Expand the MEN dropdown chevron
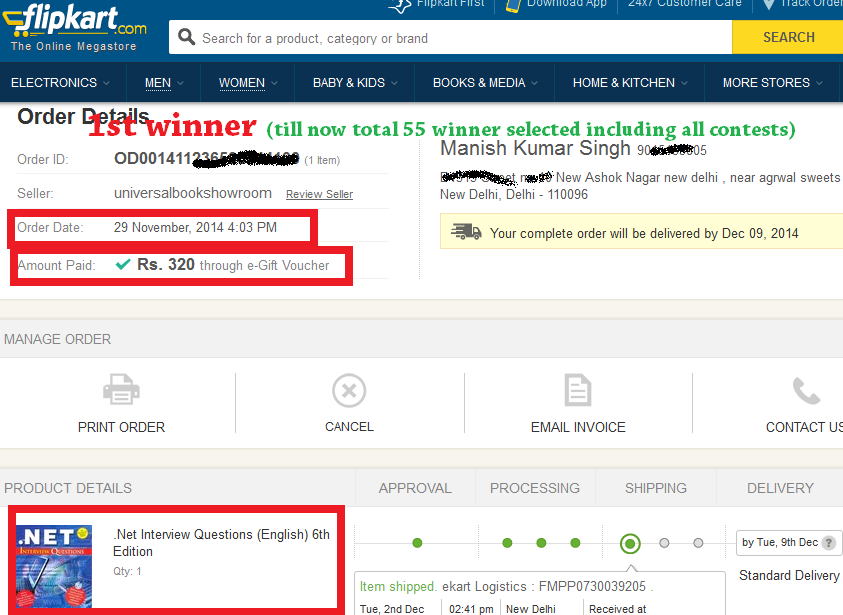 click(180, 83)
